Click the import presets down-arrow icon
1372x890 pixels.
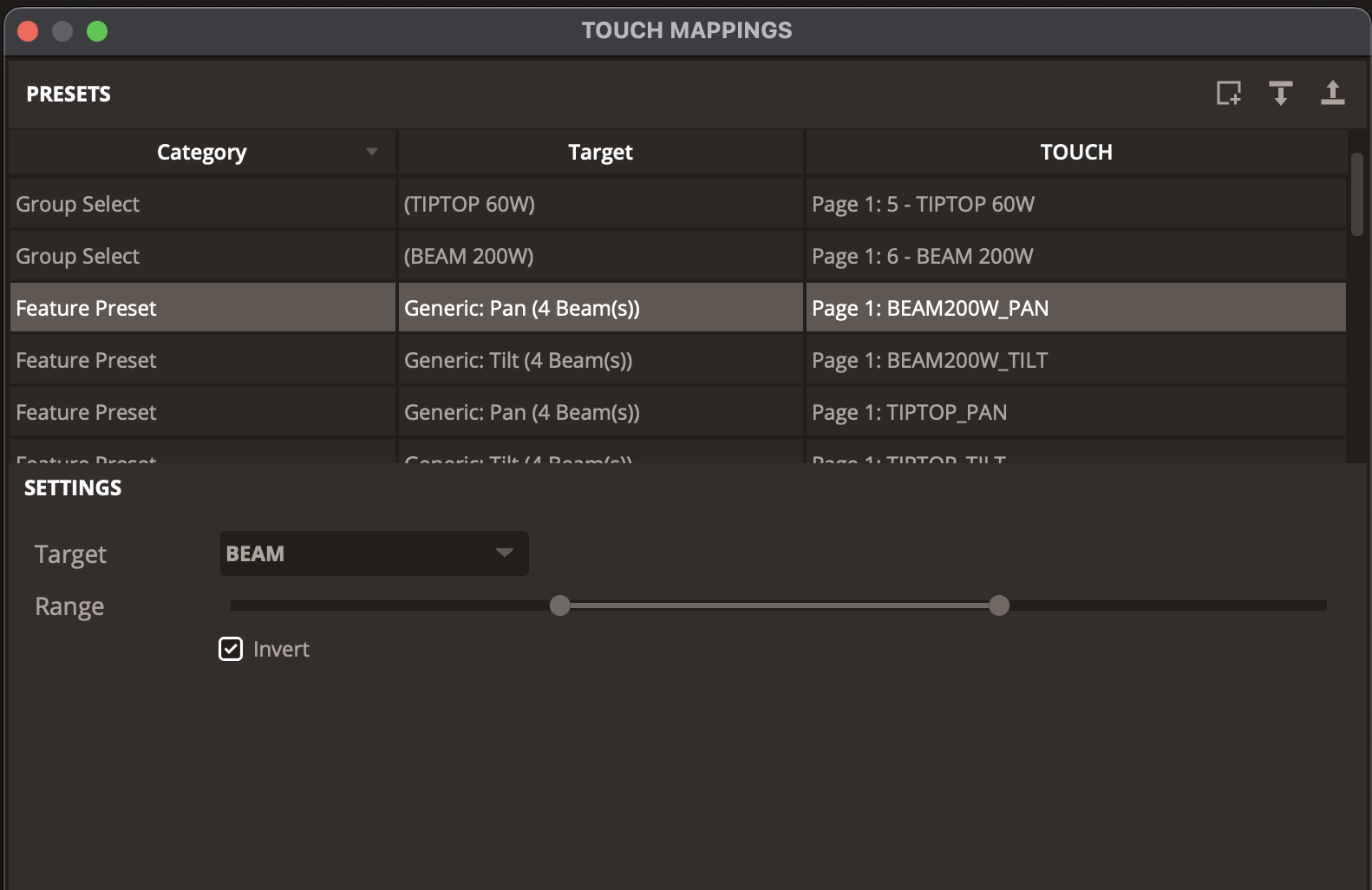point(1280,93)
